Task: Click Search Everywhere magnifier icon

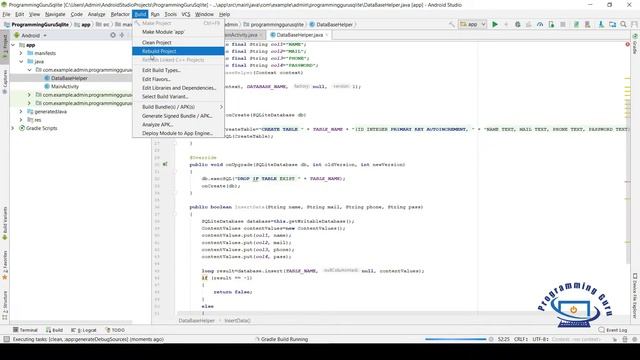Action: [x=623, y=24]
